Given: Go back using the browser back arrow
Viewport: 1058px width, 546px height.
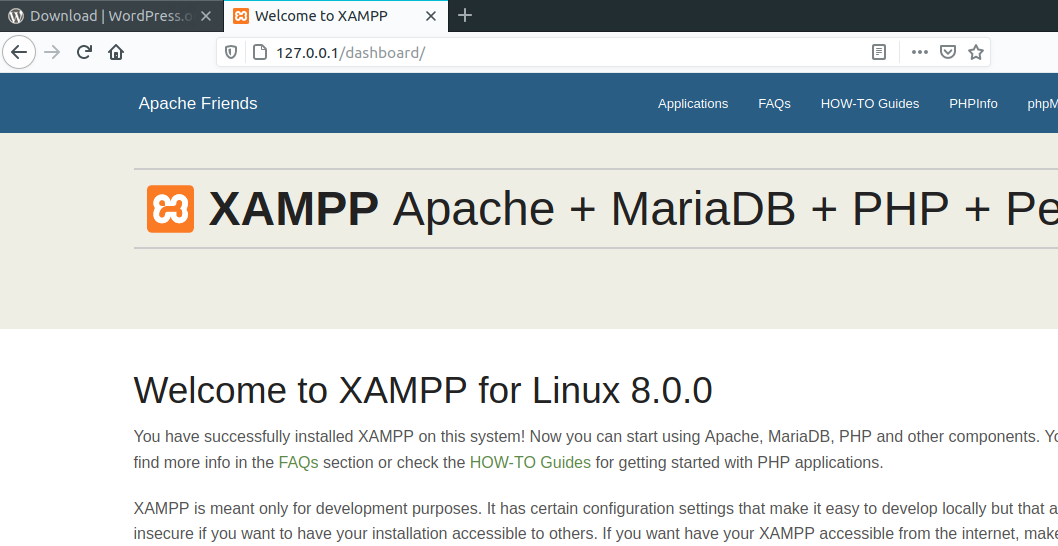Looking at the screenshot, I should [19, 52].
